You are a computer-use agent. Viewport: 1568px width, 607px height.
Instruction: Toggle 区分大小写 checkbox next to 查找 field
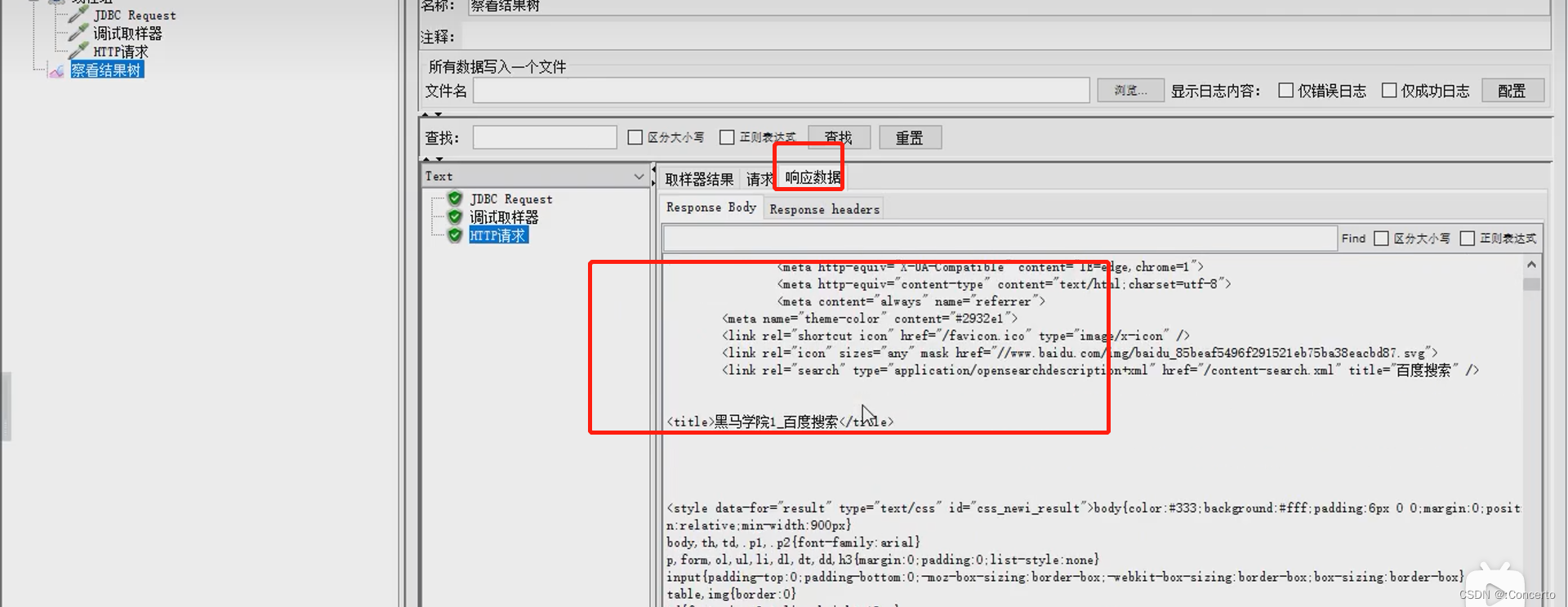point(635,137)
